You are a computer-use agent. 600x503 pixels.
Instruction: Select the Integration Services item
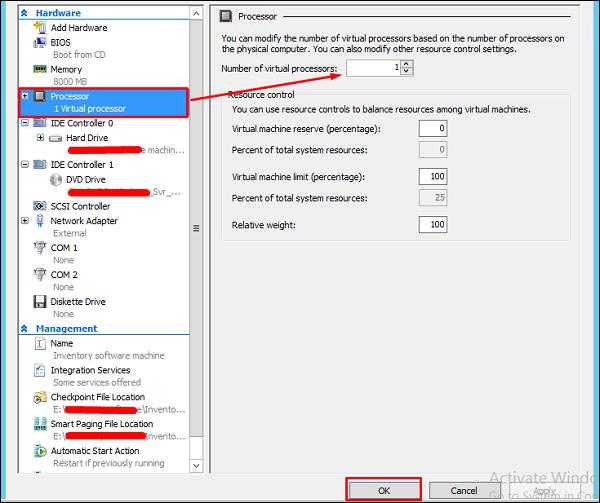(90, 370)
